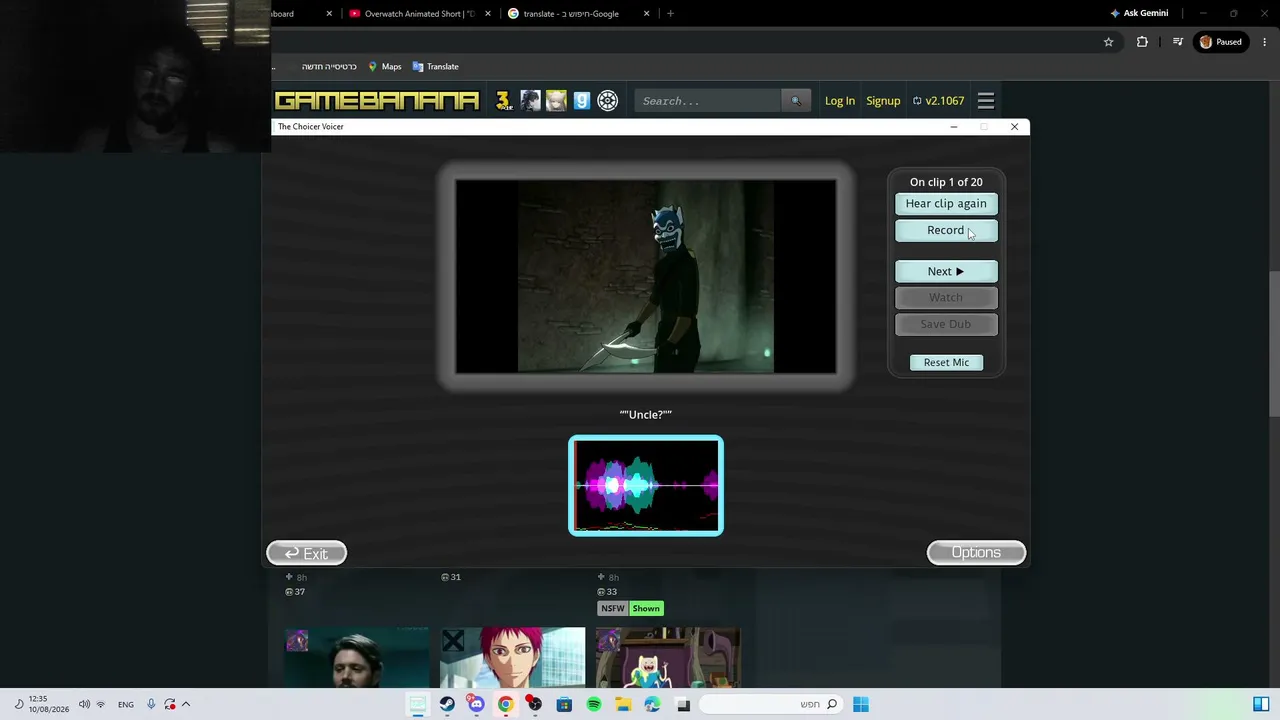Open the Log In link
The width and height of the screenshot is (1280, 720).
point(840,101)
